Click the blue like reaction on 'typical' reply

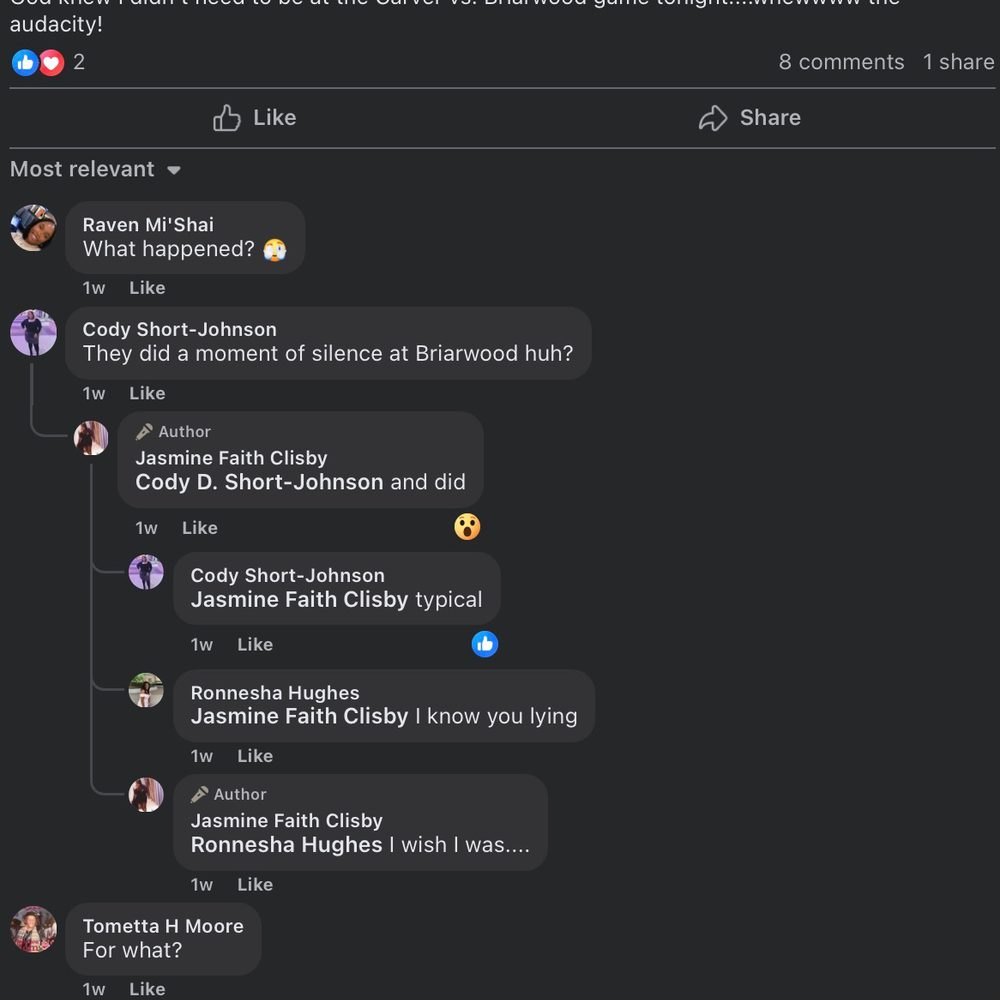pyautogui.click(x=485, y=644)
